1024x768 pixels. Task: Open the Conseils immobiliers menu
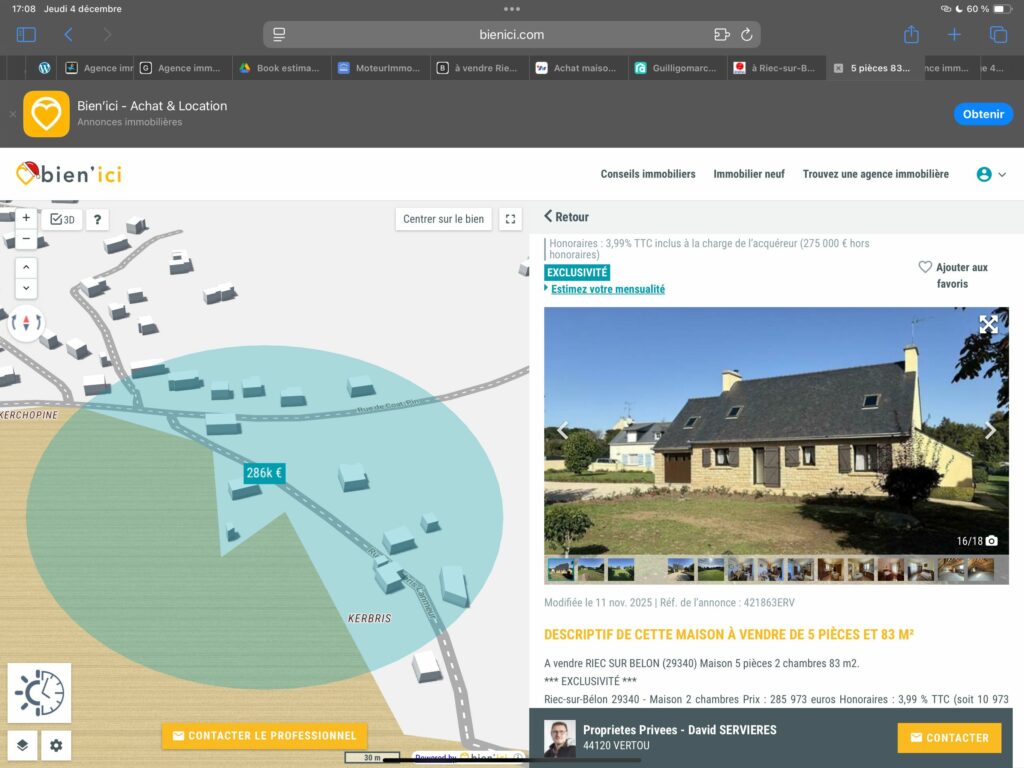[x=647, y=174]
